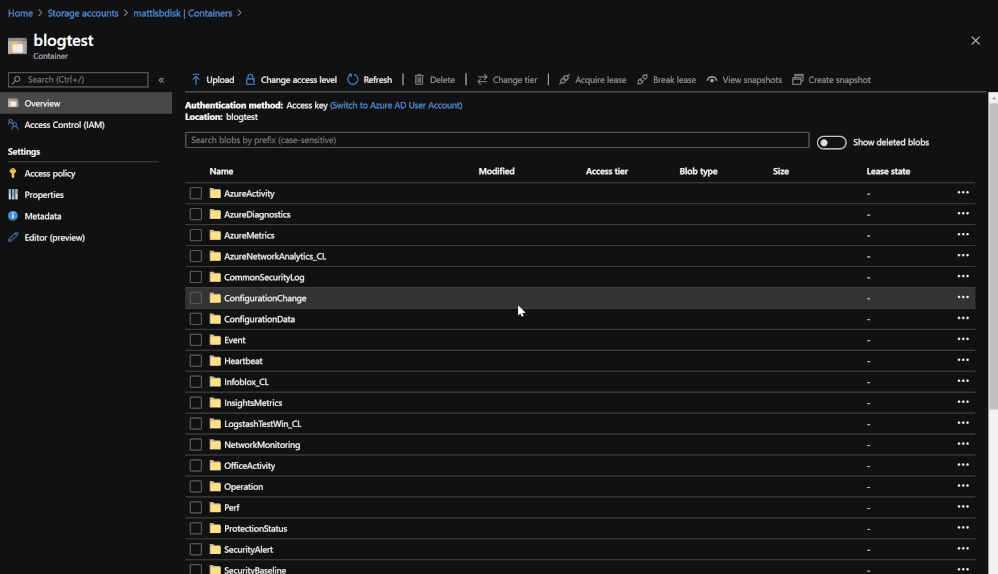Screen dimensions: 998x574
Task: Focus the sidebar Search (Ctrl+/) field
Action: (x=78, y=80)
